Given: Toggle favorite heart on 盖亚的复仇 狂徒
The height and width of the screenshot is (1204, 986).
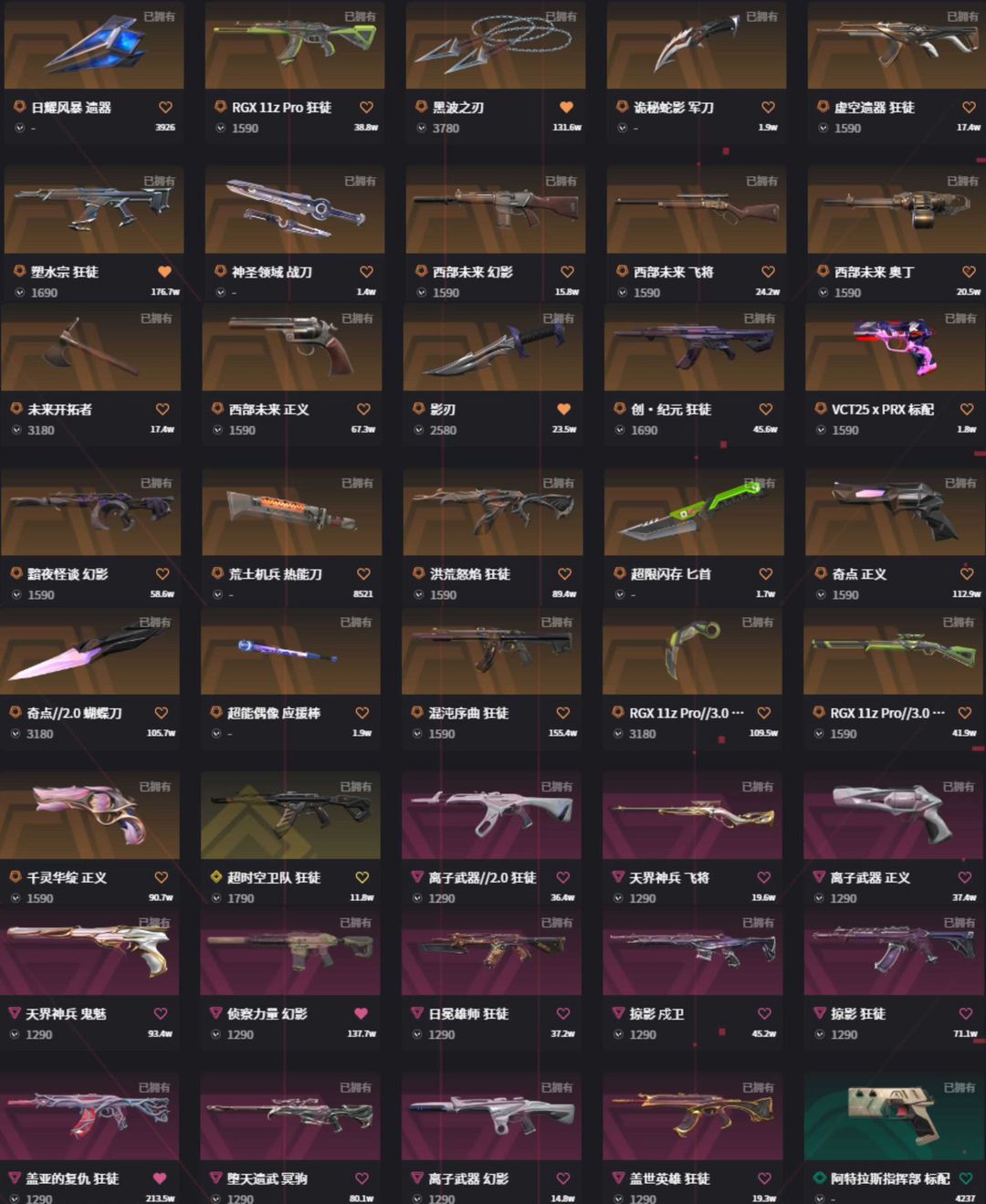Looking at the screenshot, I should (161, 1178).
